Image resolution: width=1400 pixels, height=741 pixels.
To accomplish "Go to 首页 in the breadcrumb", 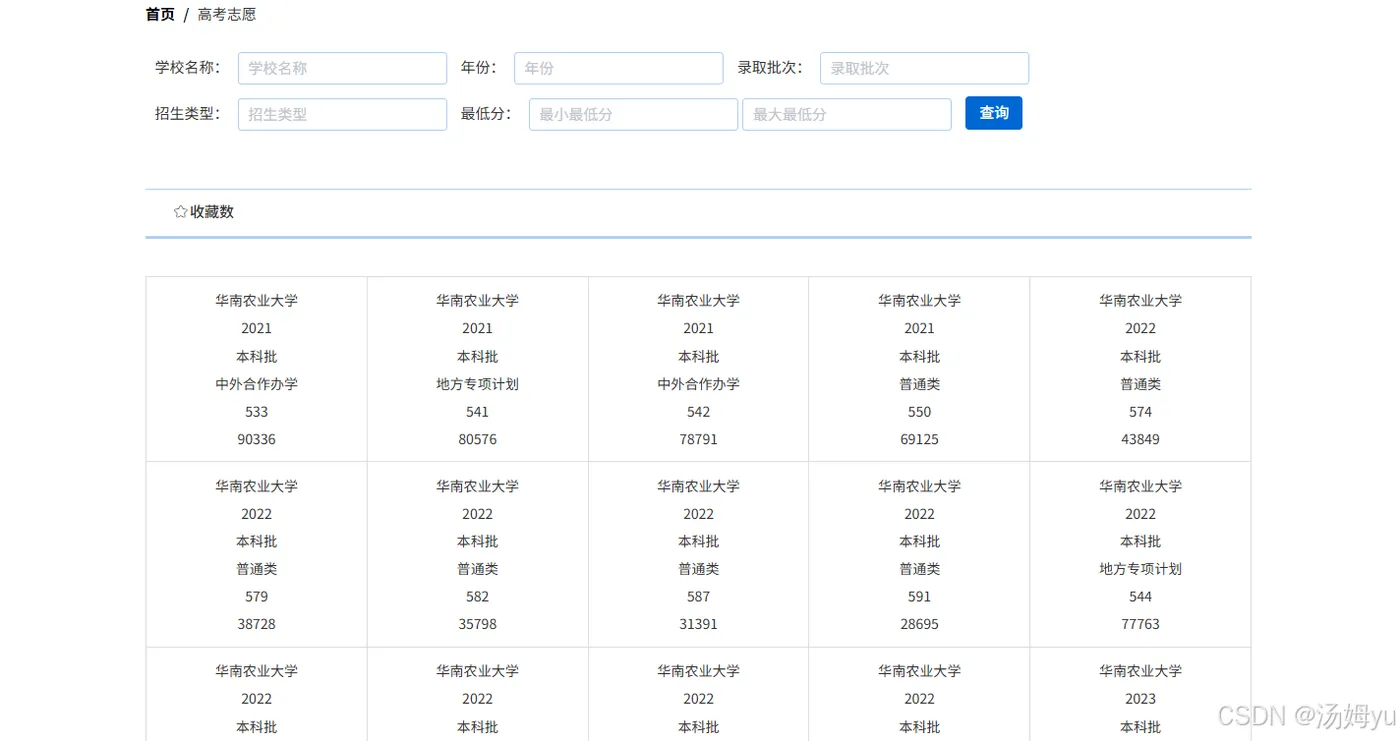I will pyautogui.click(x=160, y=14).
